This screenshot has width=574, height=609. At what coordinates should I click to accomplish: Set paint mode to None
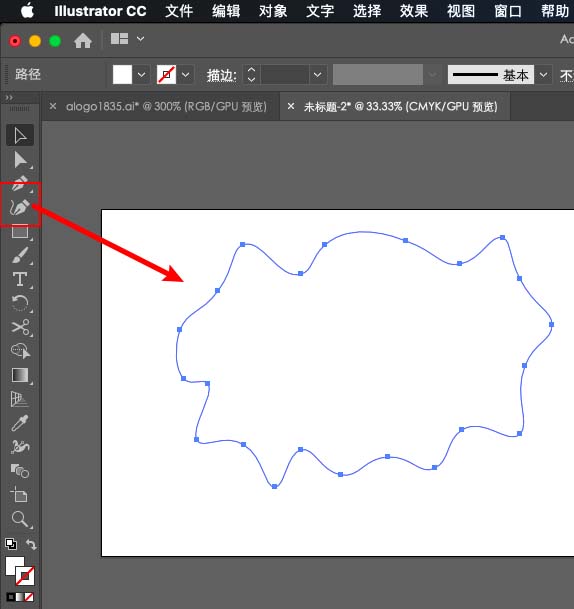coord(29,597)
